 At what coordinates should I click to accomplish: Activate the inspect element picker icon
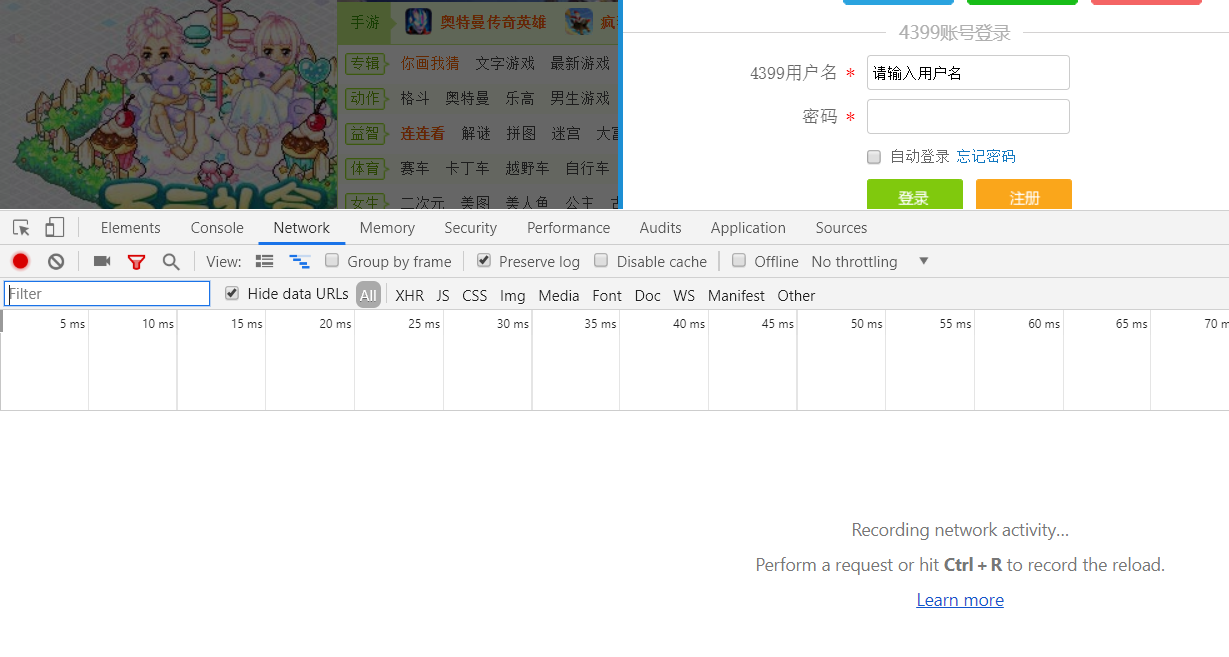point(21,228)
